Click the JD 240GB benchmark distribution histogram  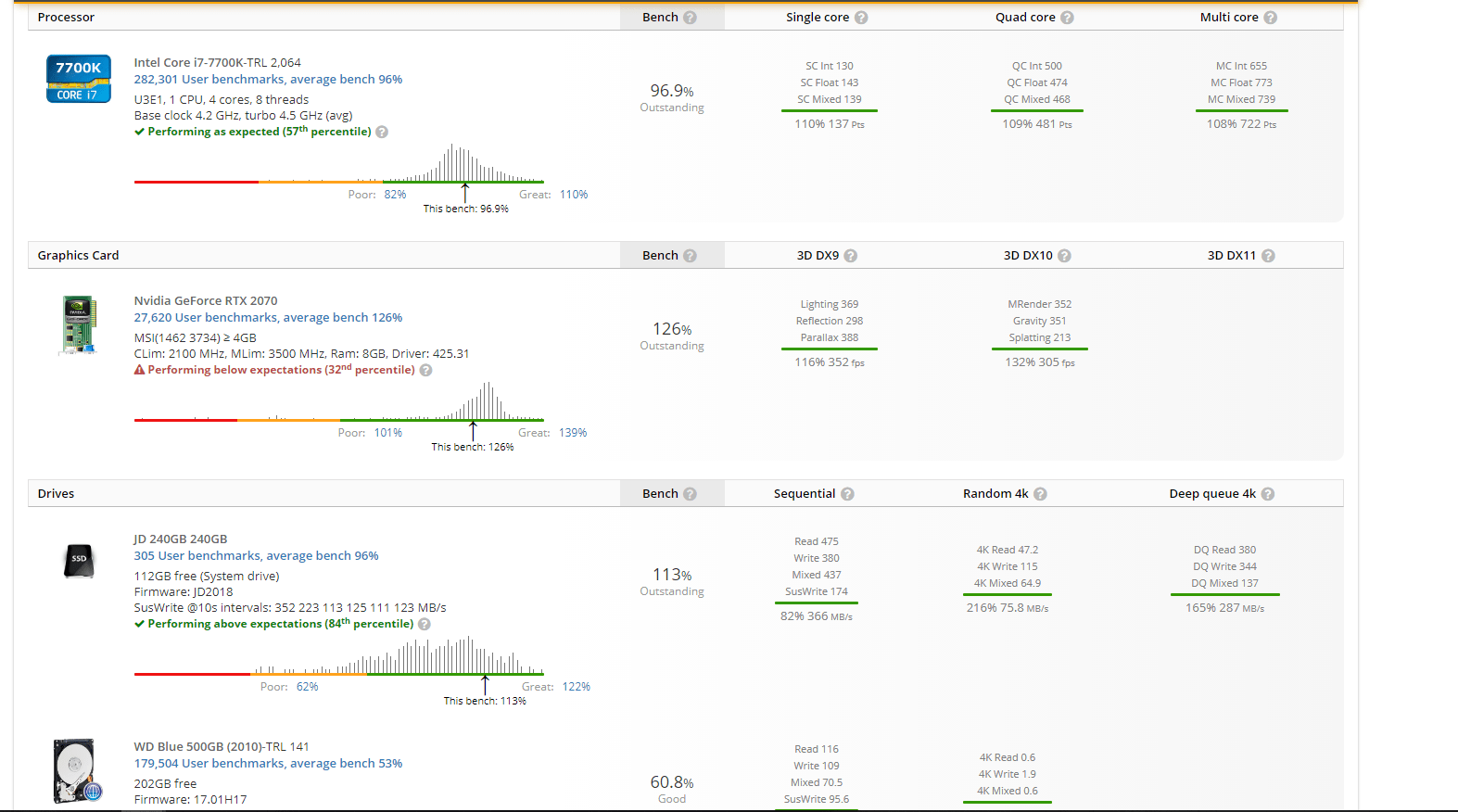coord(339,655)
